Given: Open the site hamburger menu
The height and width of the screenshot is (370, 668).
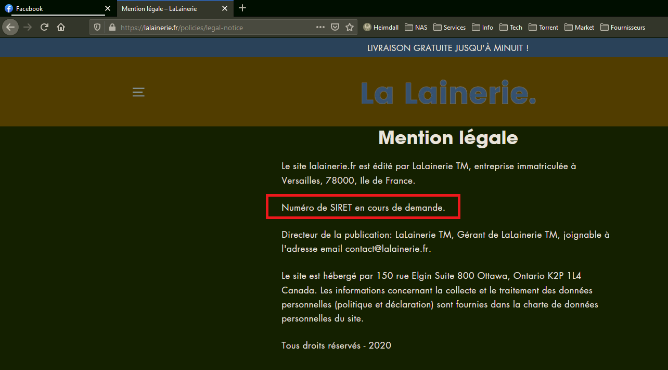Looking at the screenshot, I should point(138,92).
